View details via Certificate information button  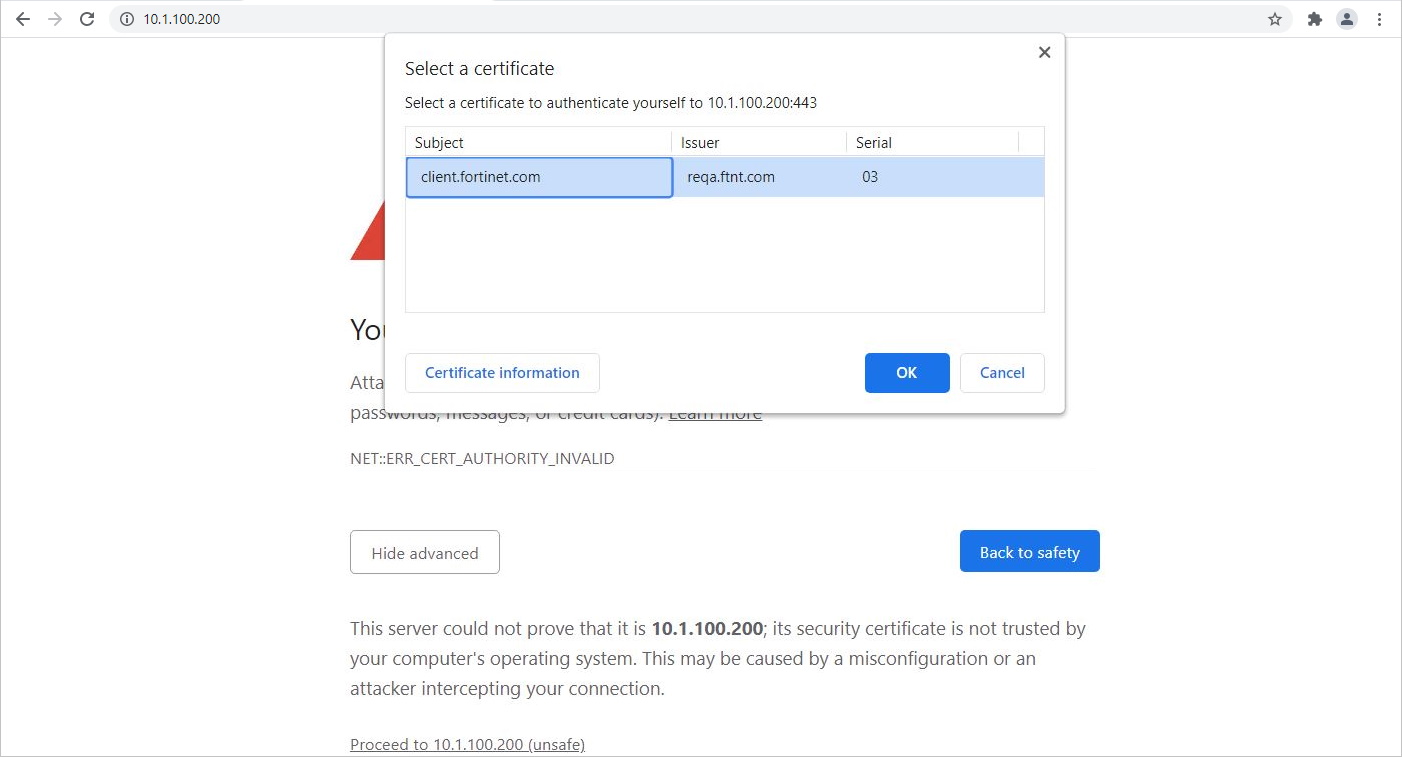502,372
